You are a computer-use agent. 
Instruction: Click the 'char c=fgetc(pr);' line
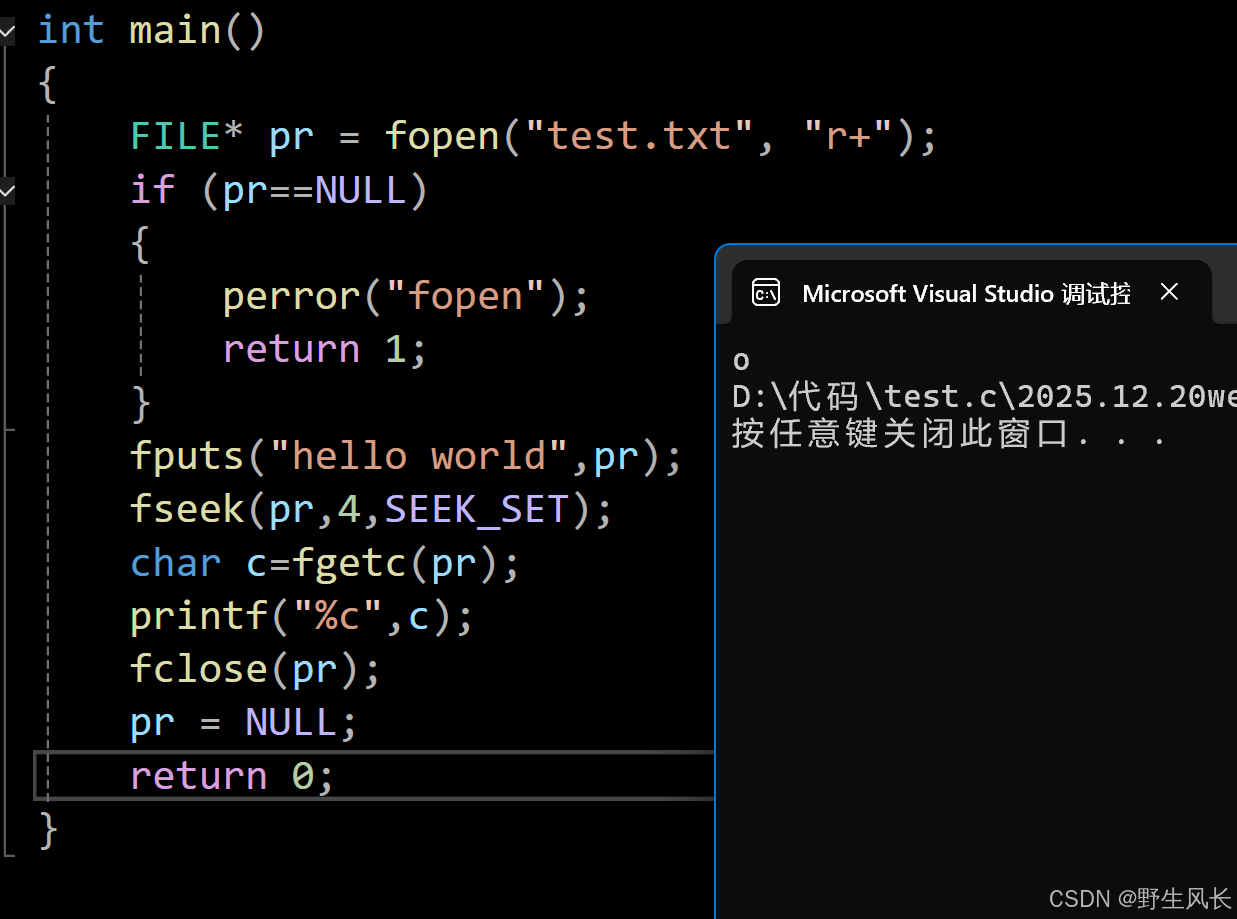tap(325, 563)
